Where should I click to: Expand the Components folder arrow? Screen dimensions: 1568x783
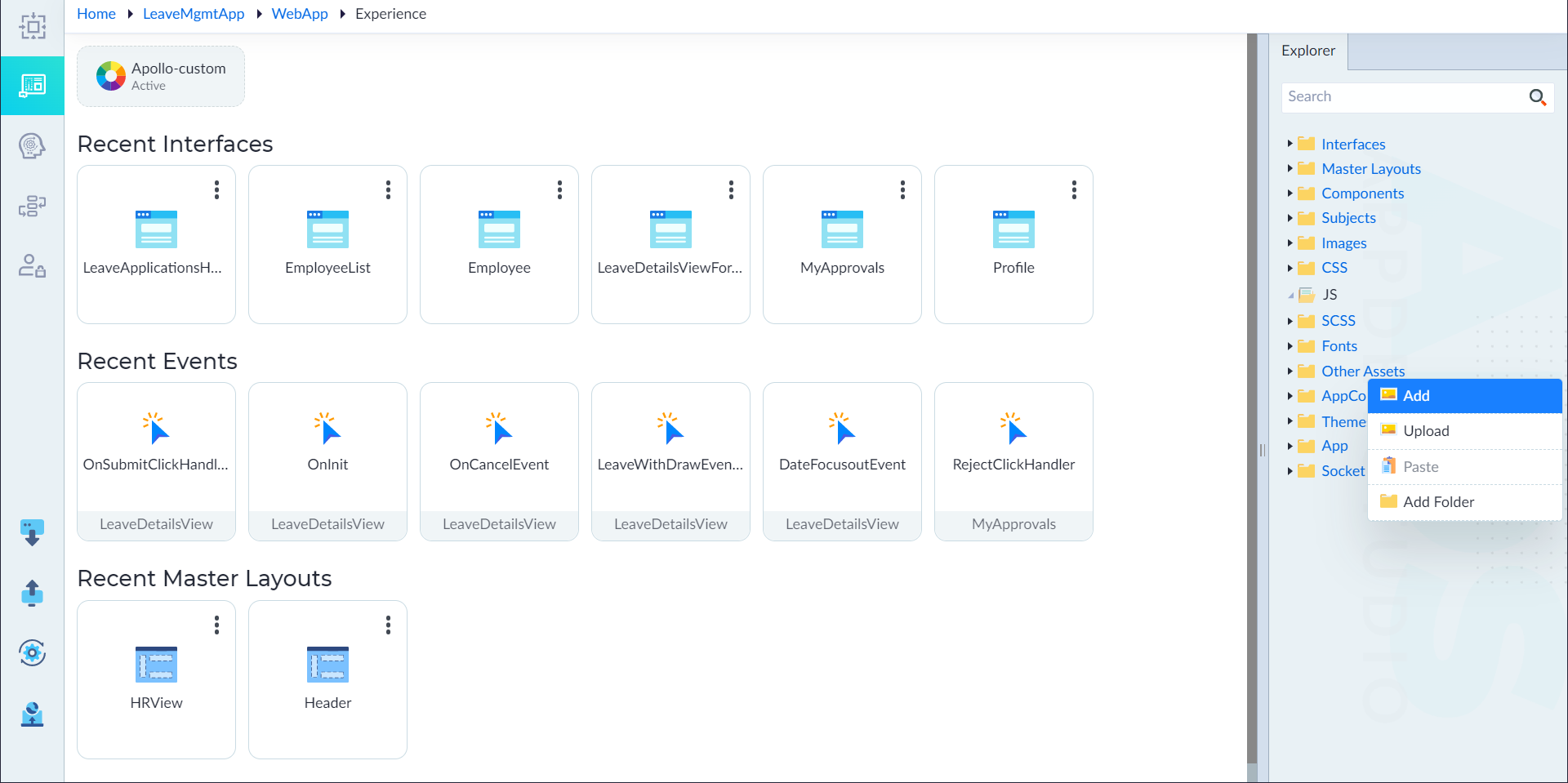pyautogui.click(x=1290, y=194)
